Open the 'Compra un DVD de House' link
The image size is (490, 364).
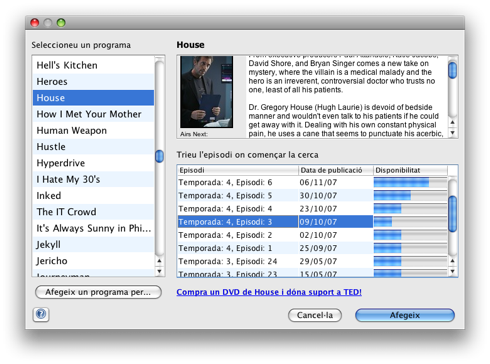(x=269, y=292)
